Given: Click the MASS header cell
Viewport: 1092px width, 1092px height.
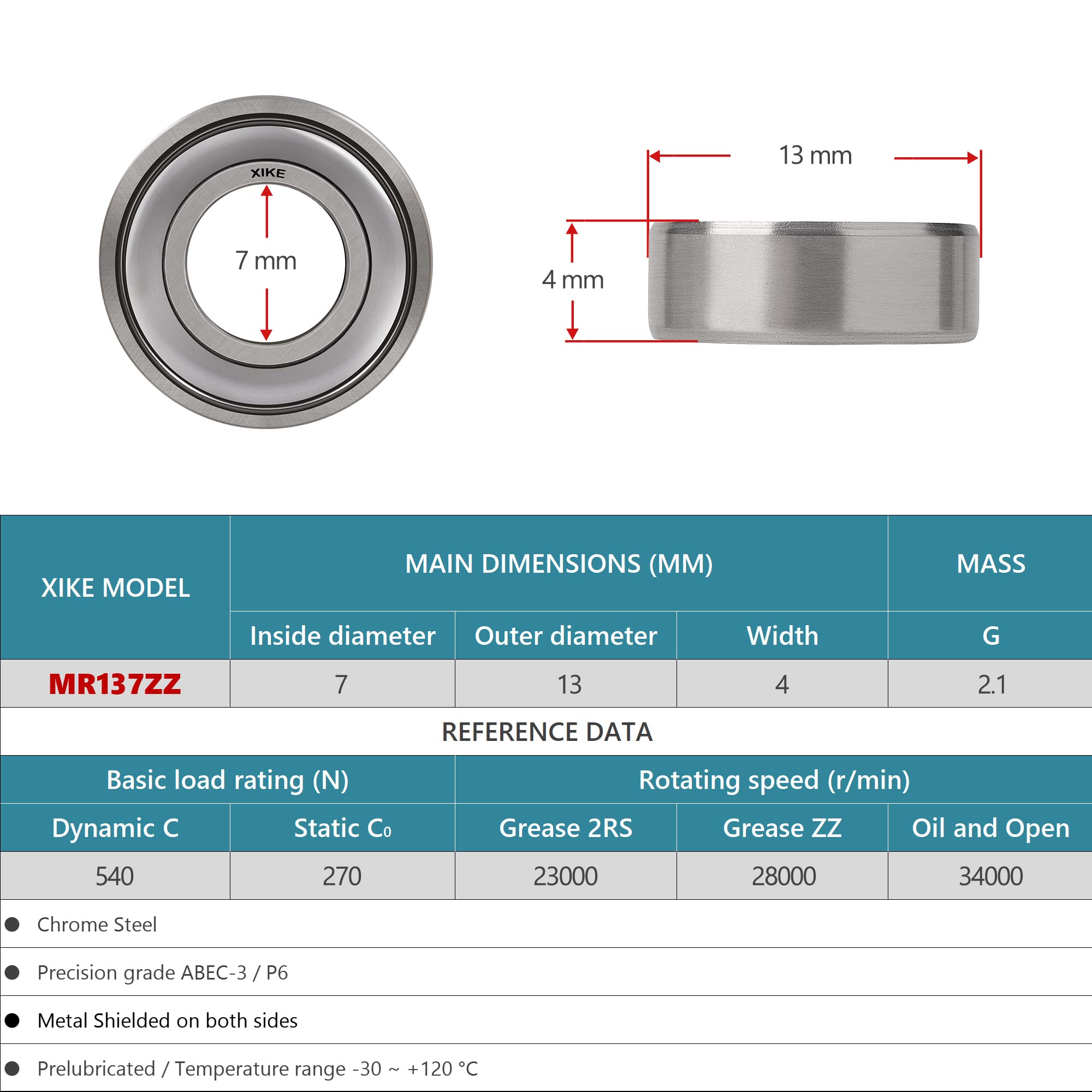Looking at the screenshot, I should coord(990,563).
